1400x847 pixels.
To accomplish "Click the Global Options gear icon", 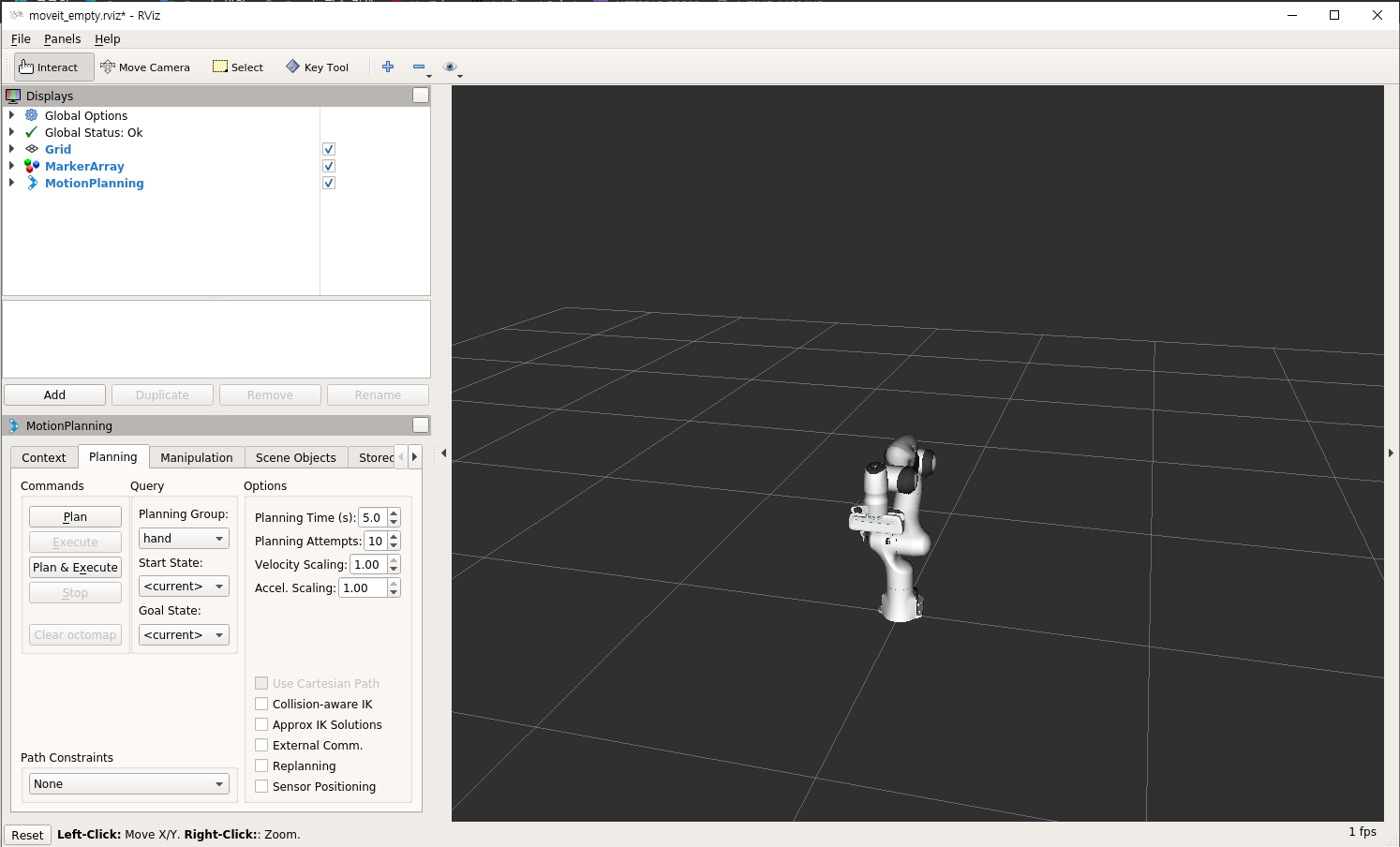I will point(32,115).
